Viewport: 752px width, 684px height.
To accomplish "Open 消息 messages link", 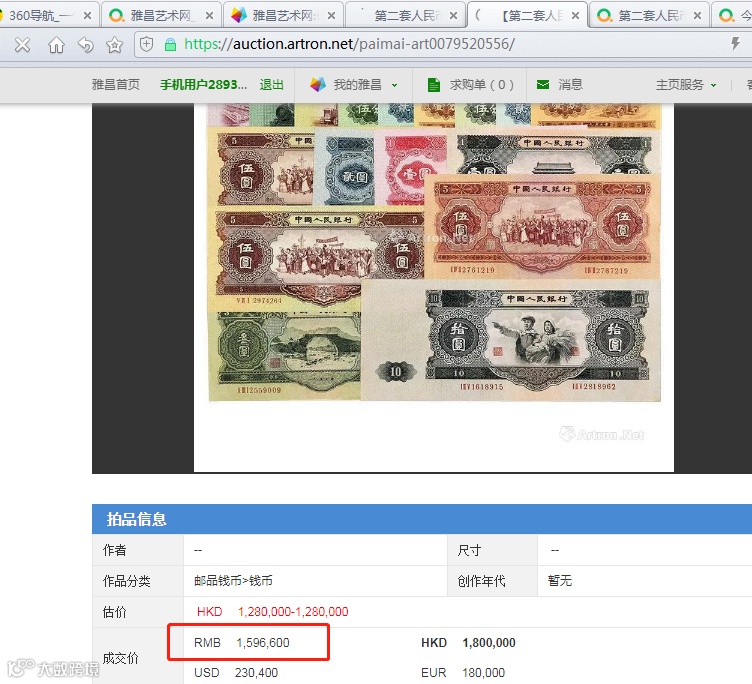I will [570, 85].
